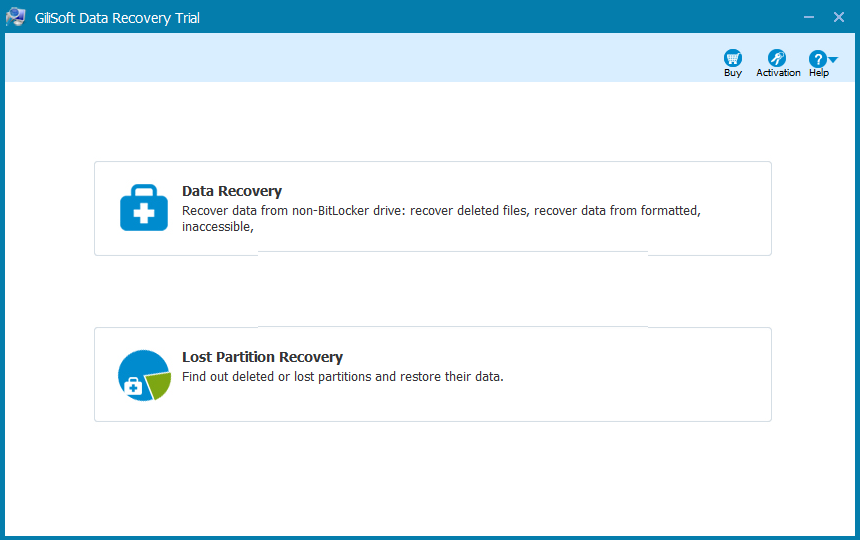
Task: Select the "Buy" text label
Action: click(733, 73)
